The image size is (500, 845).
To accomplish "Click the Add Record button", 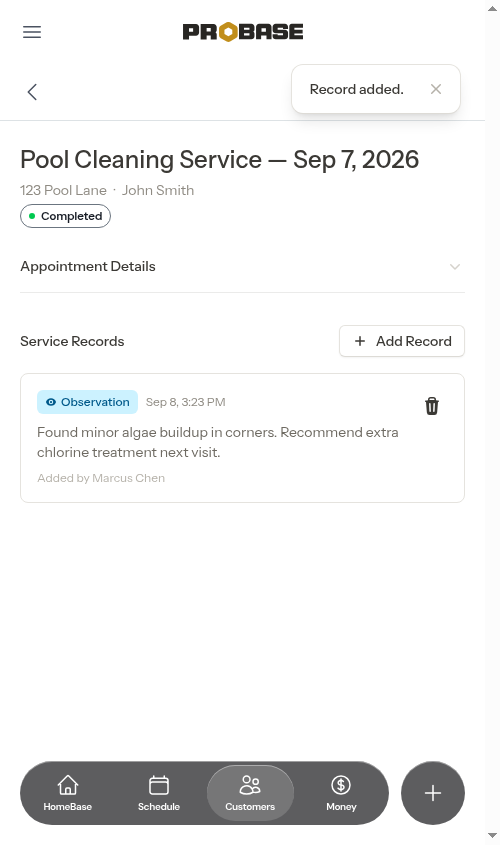I will tap(402, 341).
